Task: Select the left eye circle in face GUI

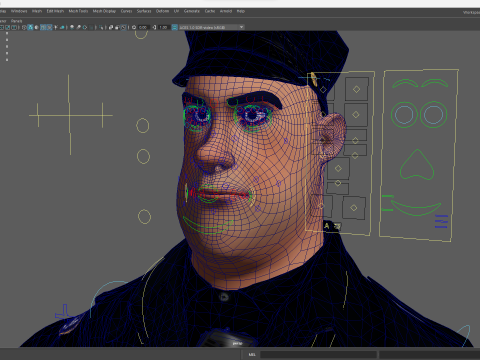Action: 404,115
